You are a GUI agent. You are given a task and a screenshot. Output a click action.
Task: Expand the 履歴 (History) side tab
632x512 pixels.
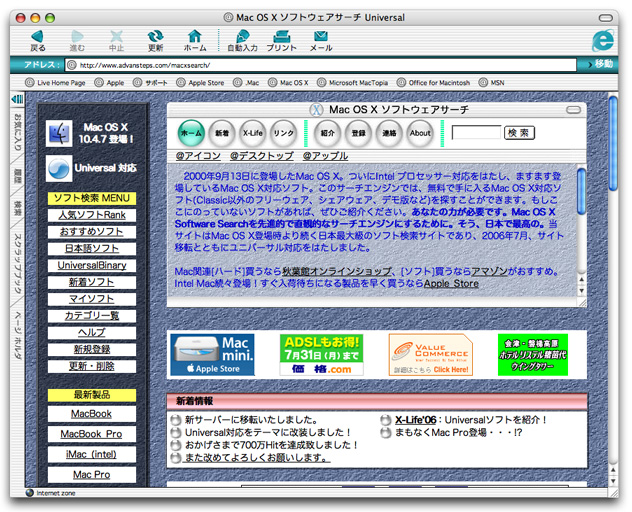pyautogui.click(x=17, y=176)
